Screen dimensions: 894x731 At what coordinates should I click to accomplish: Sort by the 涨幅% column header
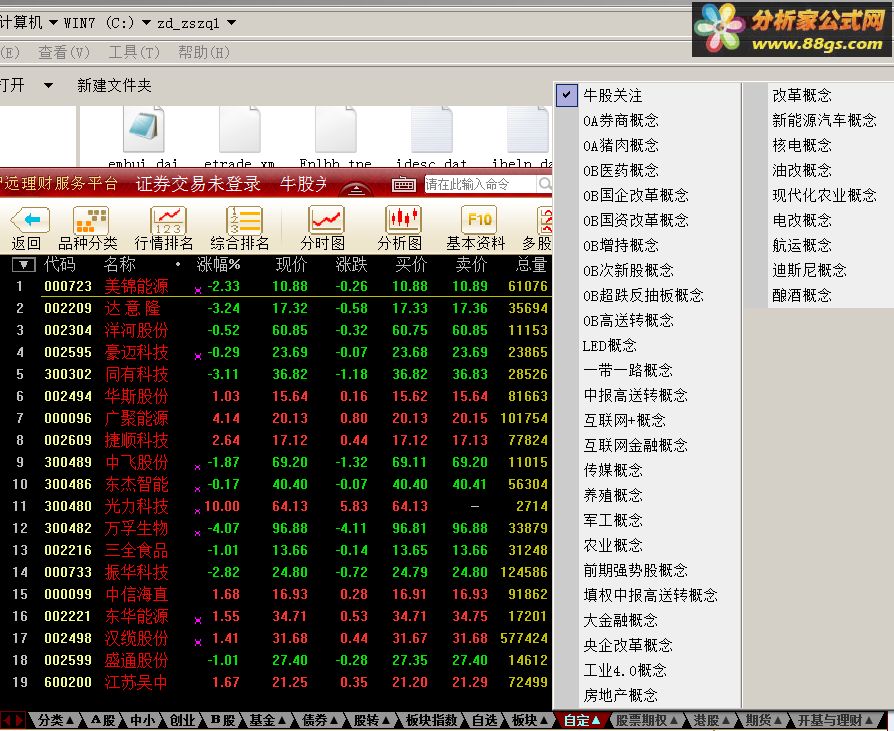(218, 265)
